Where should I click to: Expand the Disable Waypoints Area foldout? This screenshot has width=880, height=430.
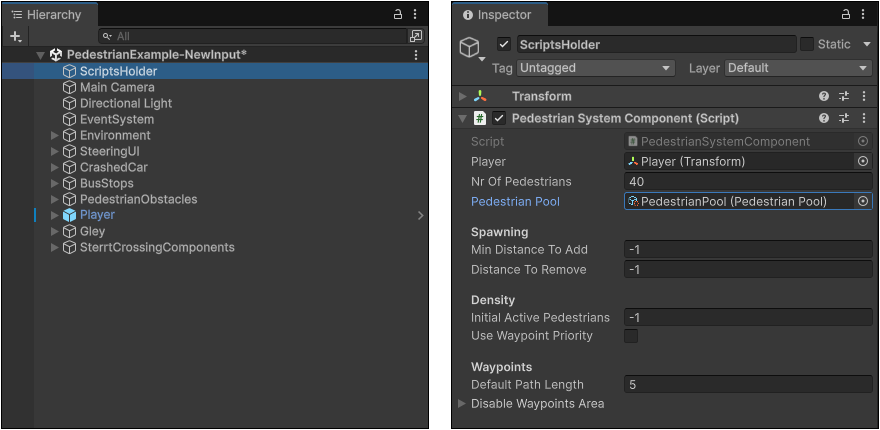(x=462, y=404)
